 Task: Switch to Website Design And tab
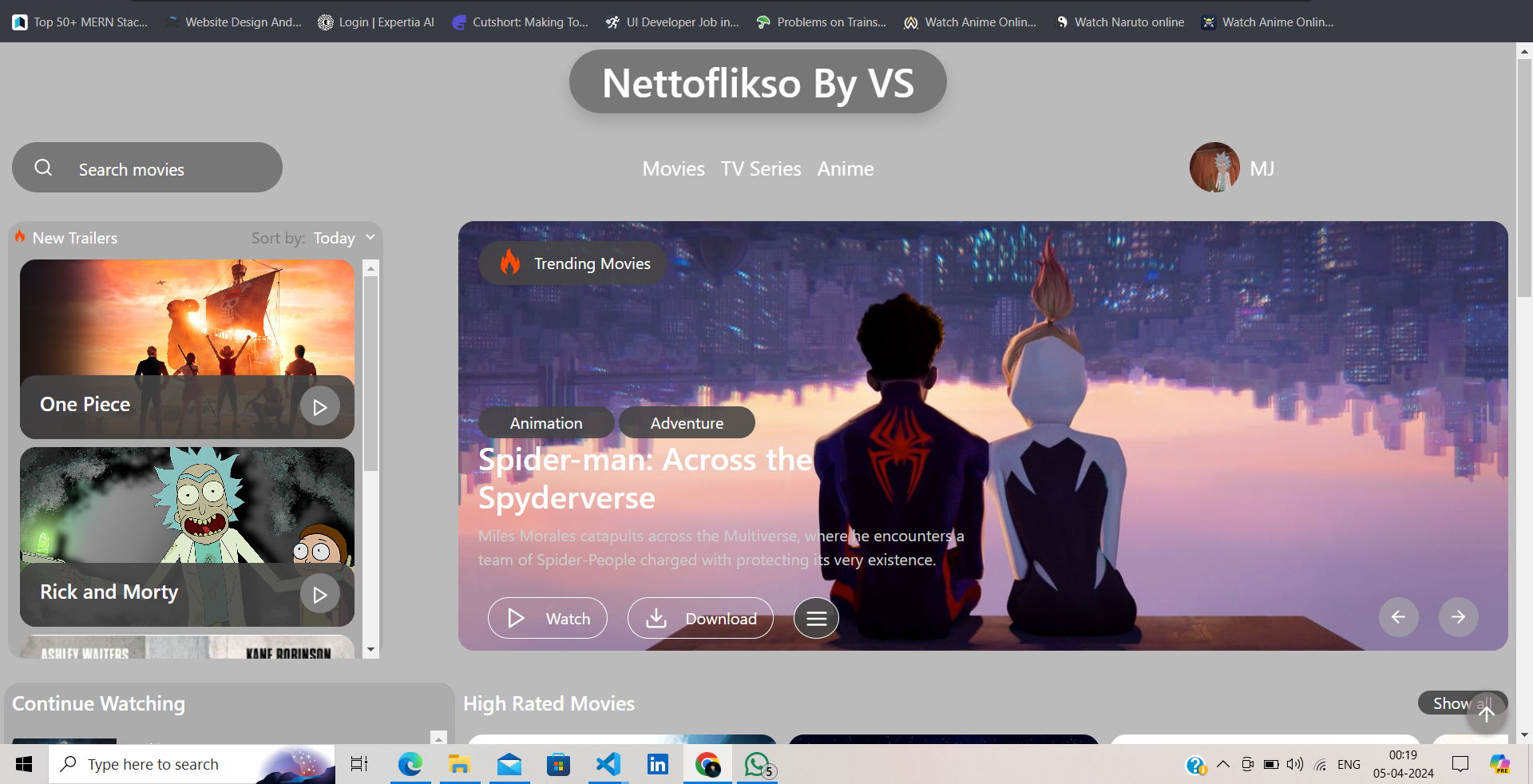[233, 22]
